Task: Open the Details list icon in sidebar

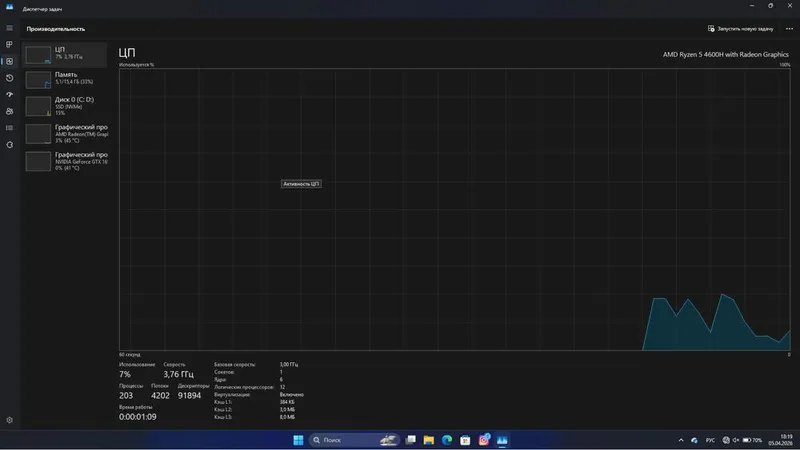Action: tap(9, 128)
